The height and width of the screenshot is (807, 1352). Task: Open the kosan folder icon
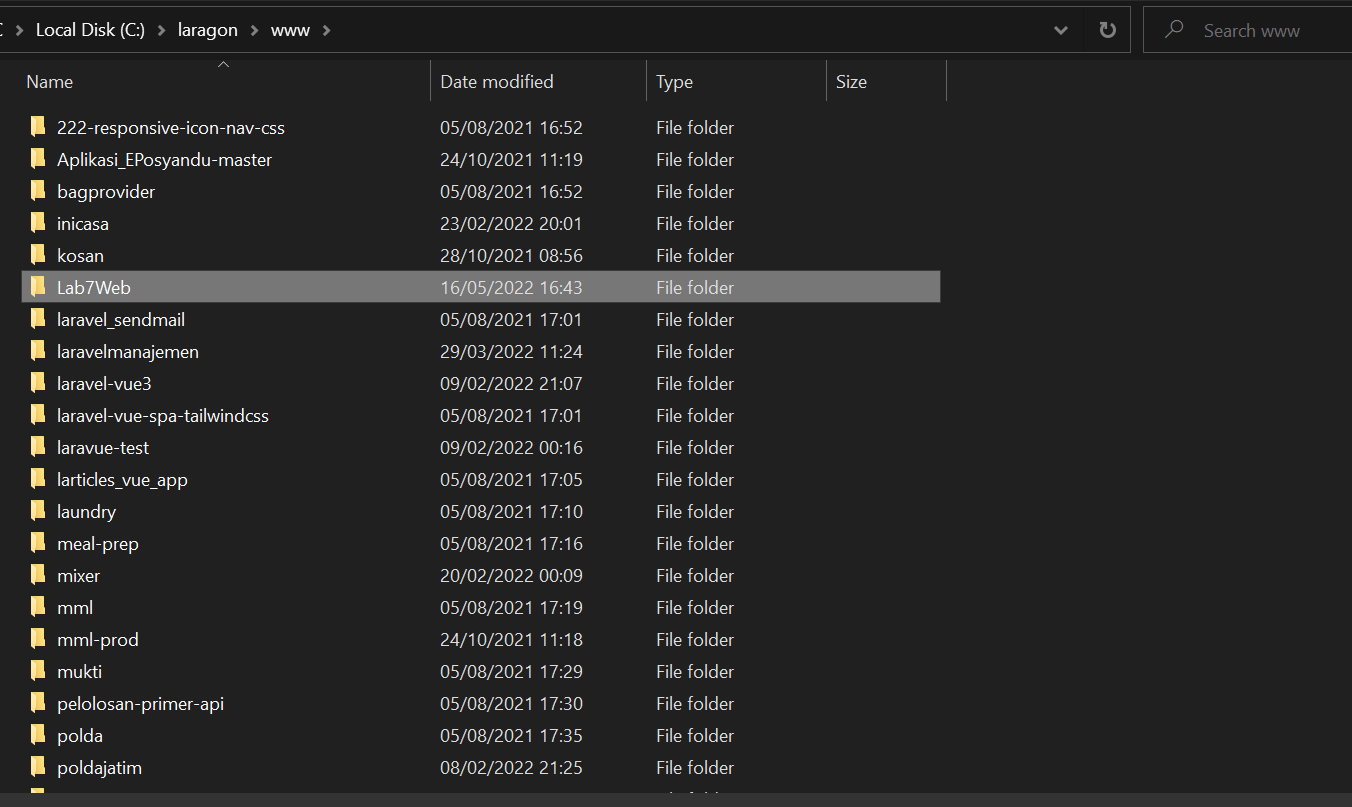click(x=38, y=255)
